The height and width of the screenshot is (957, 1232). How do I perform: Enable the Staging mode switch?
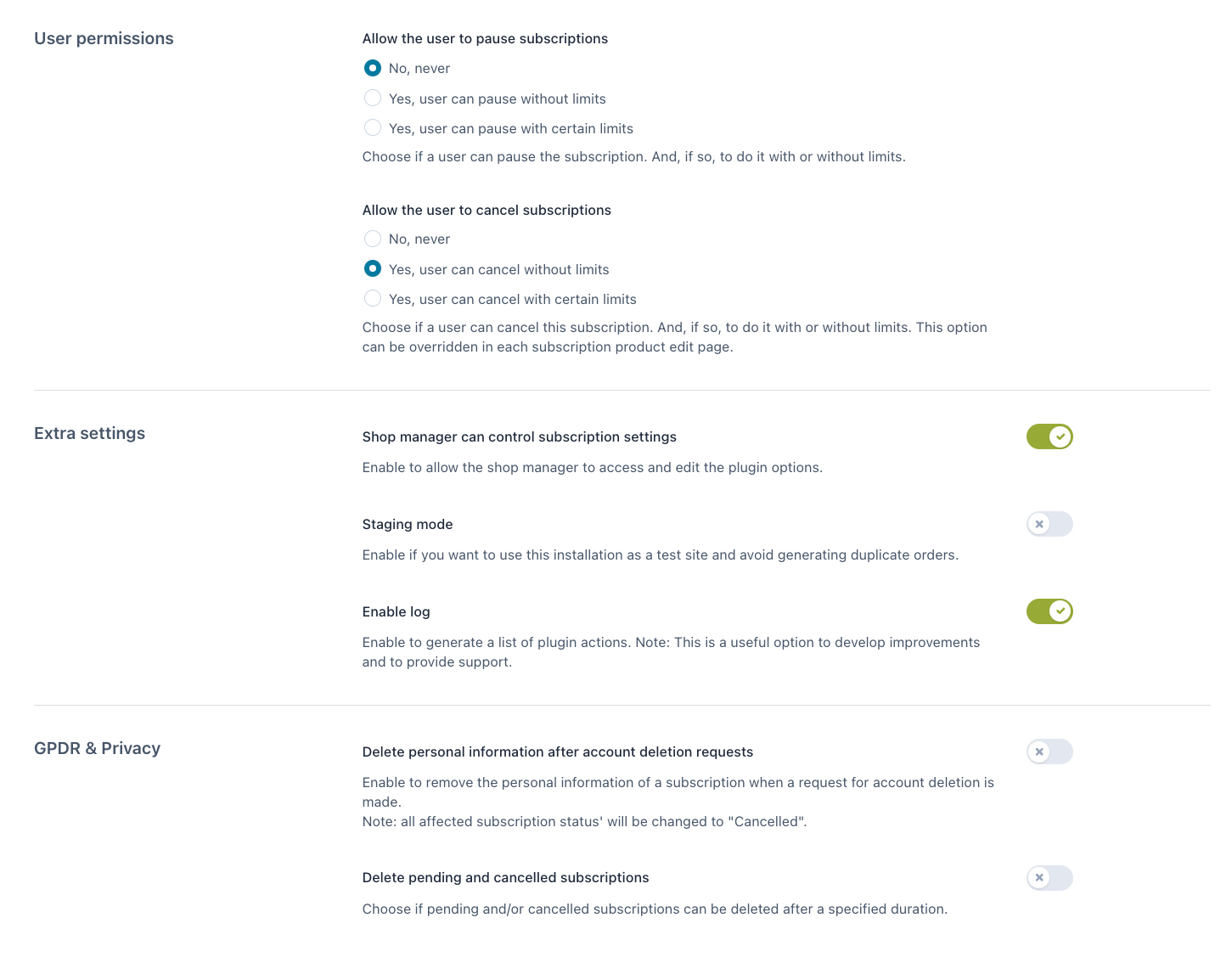click(x=1049, y=524)
